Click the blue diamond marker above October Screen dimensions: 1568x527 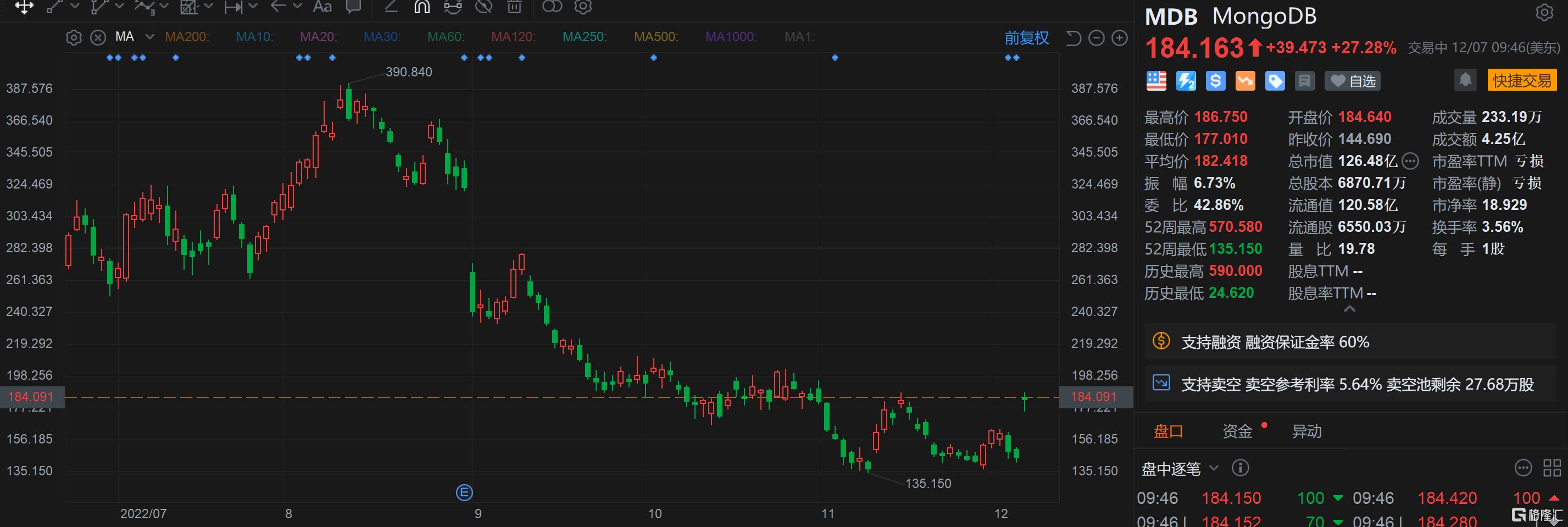click(654, 58)
